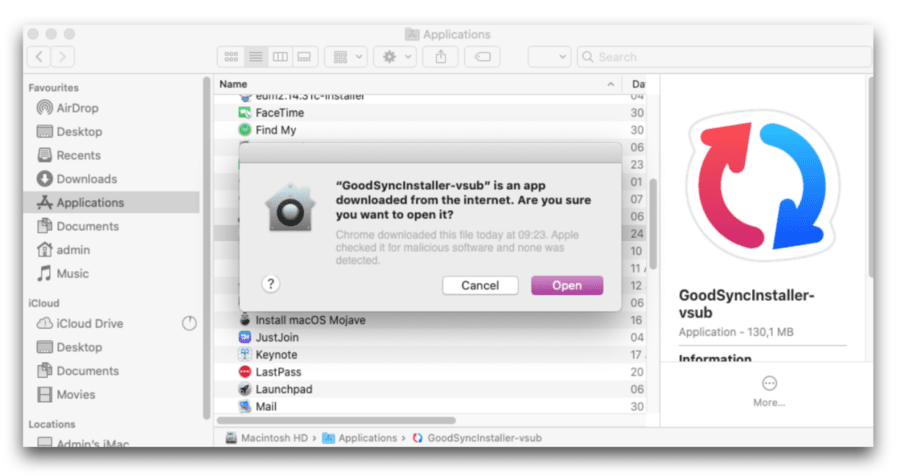
Task: Open the group-by dropdown
Action: pos(346,57)
